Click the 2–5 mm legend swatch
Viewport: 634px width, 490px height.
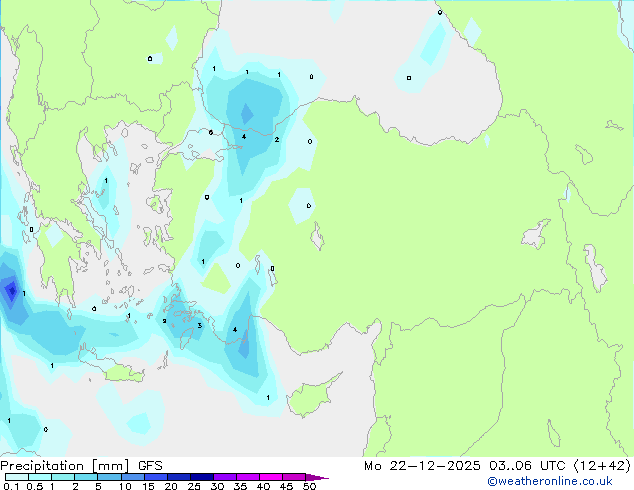pos(86,477)
